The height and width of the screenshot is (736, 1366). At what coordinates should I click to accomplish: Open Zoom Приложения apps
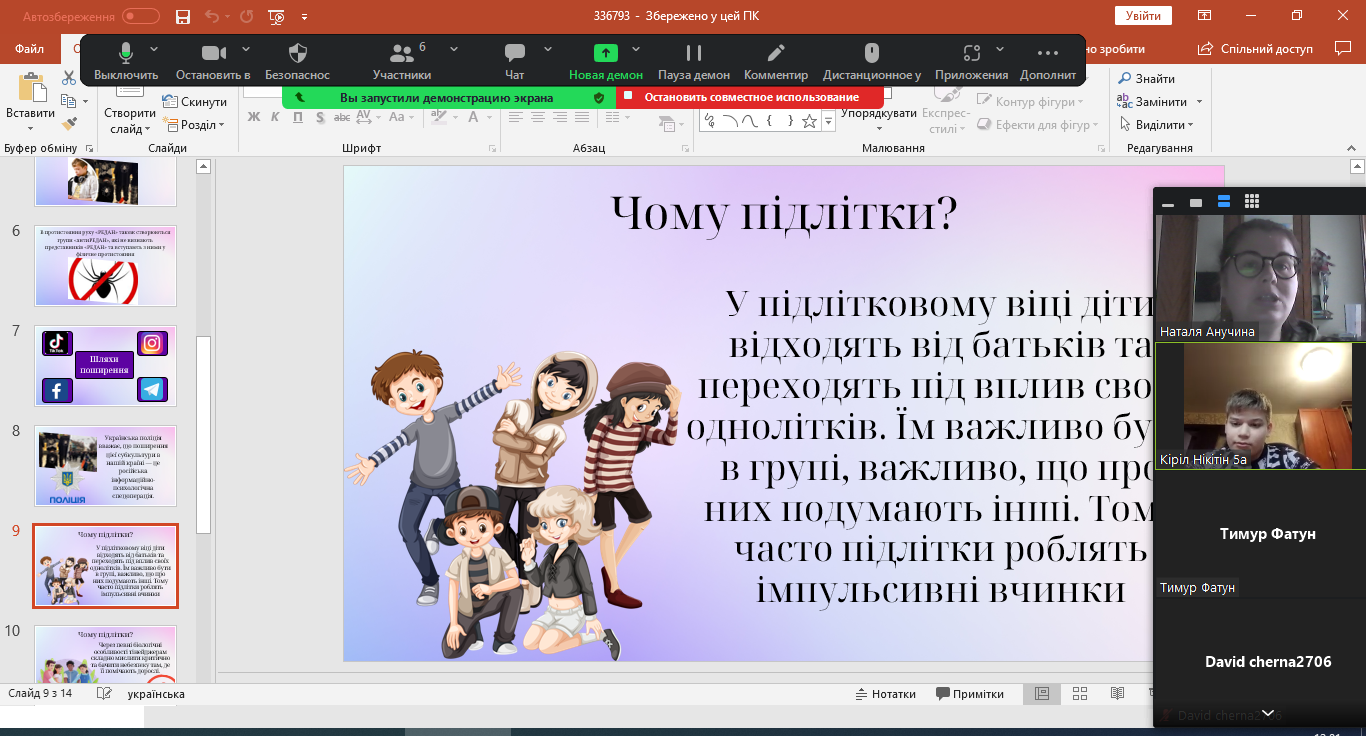pos(972,62)
